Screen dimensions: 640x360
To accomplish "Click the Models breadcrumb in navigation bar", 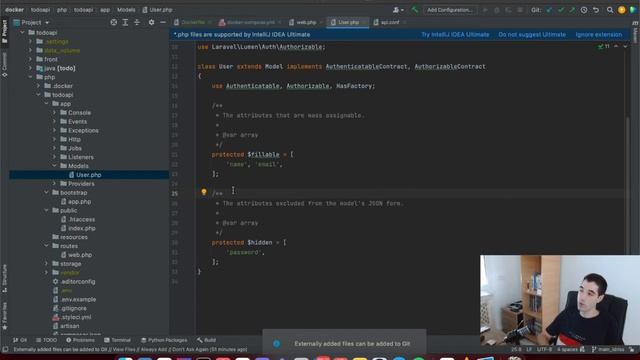I will (126, 10).
